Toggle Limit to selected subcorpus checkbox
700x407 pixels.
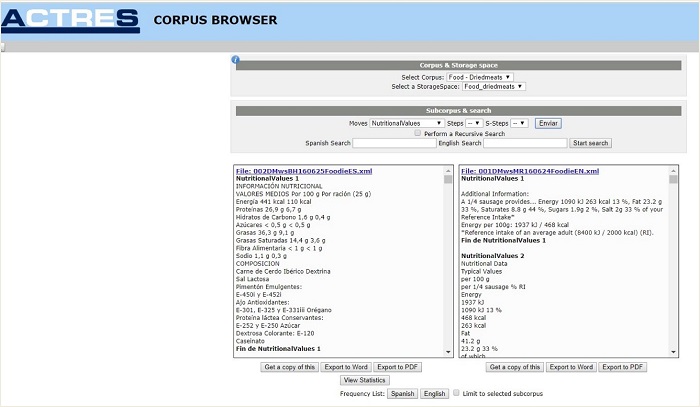tap(456, 394)
